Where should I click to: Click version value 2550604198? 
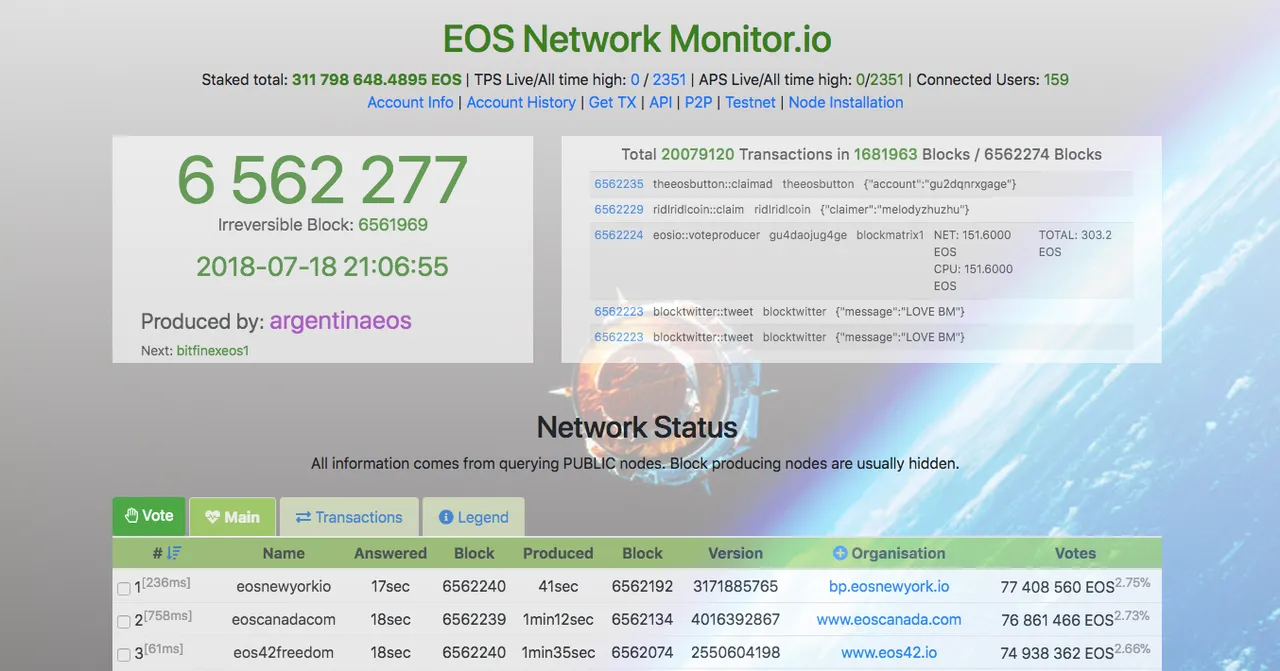coord(735,652)
